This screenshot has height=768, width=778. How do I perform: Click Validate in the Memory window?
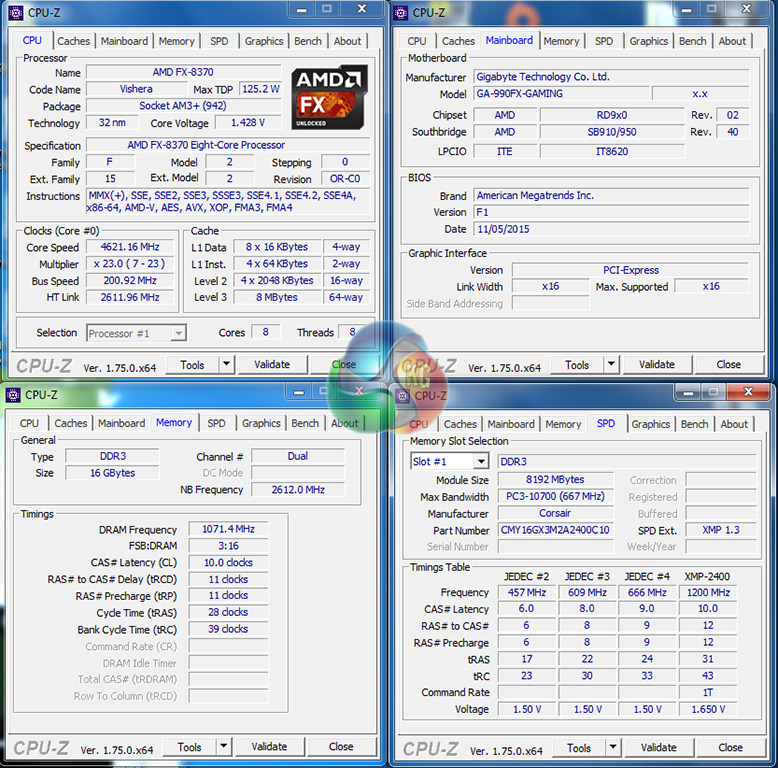point(269,747)
